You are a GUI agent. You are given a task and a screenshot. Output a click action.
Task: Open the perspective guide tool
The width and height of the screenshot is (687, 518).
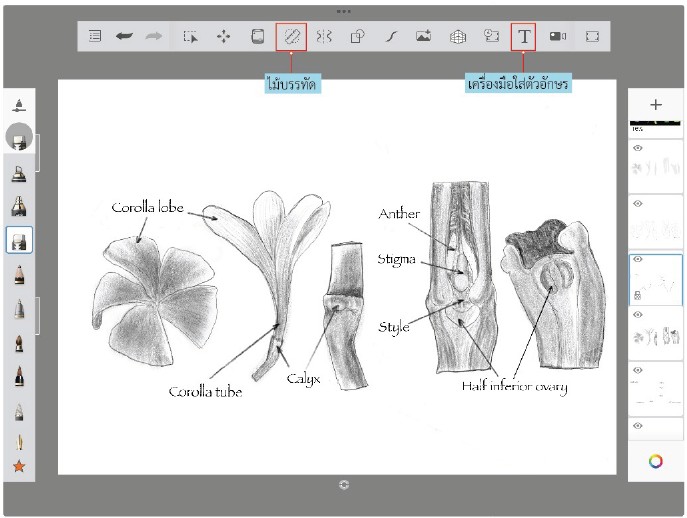click(x=458, y=37)
